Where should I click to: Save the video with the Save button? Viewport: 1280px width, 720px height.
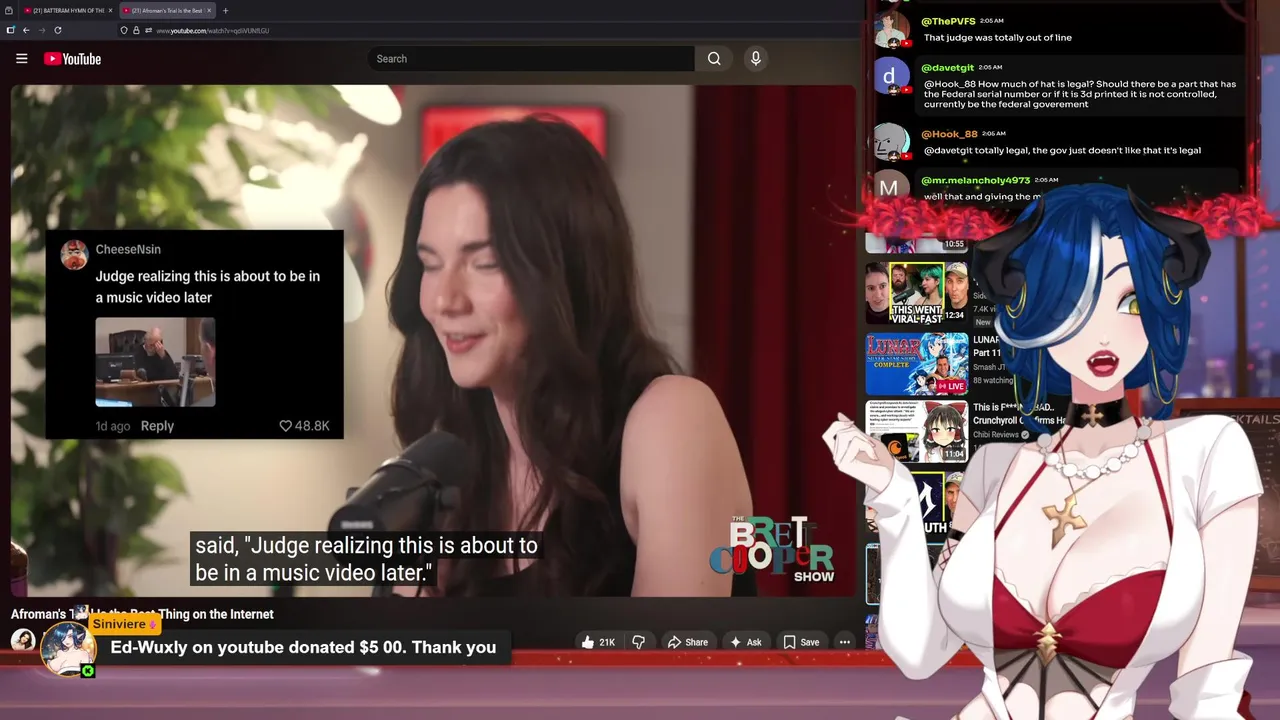pos(801,642)
